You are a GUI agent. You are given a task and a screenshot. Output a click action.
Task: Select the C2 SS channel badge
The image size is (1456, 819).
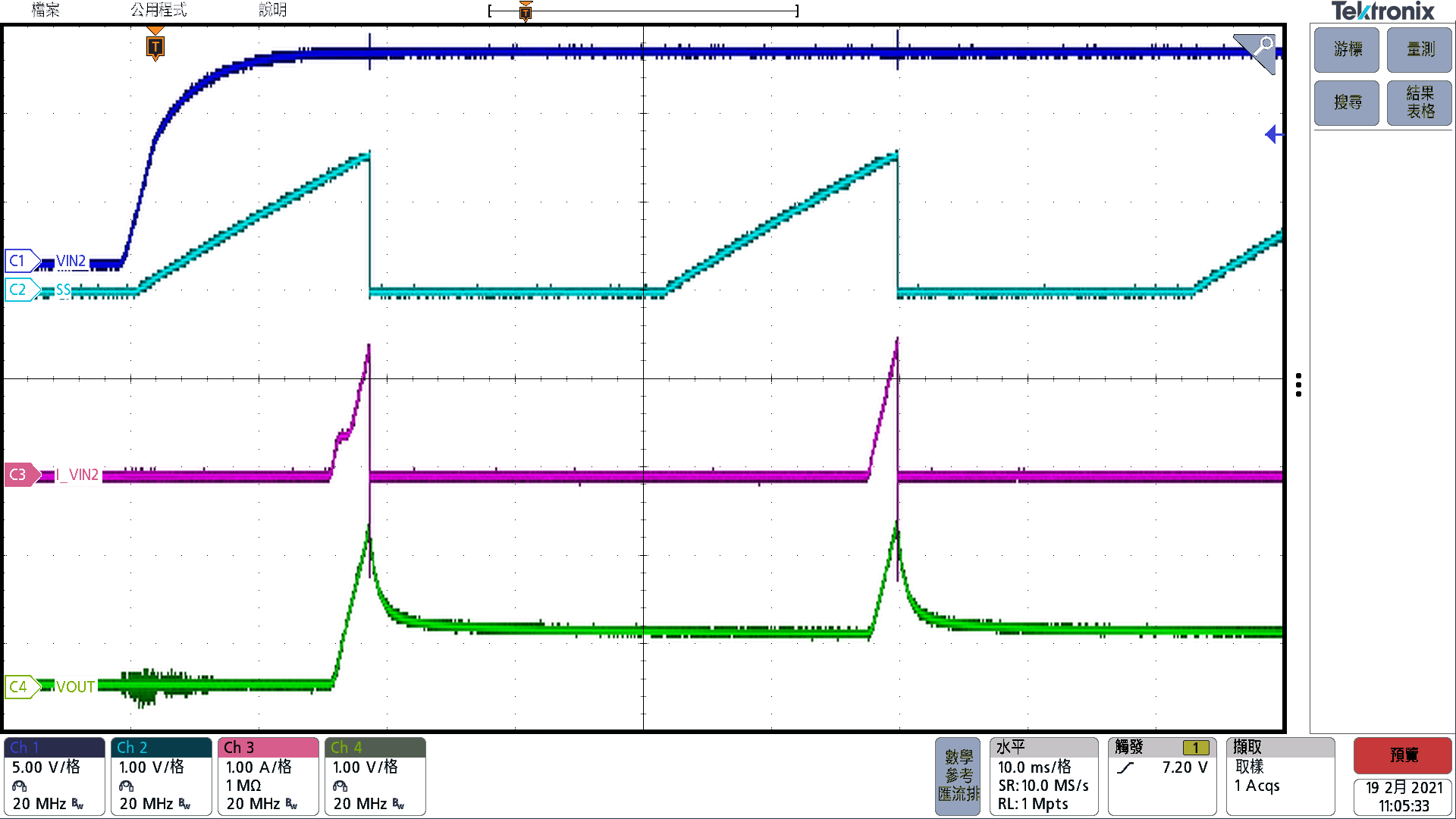(20, 290)
